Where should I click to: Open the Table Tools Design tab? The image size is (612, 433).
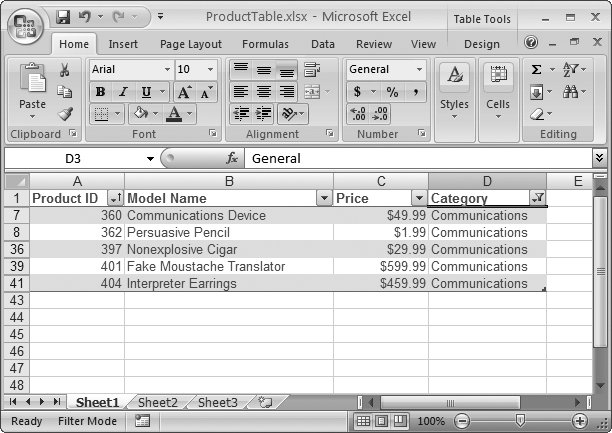[x=482, y=44]
